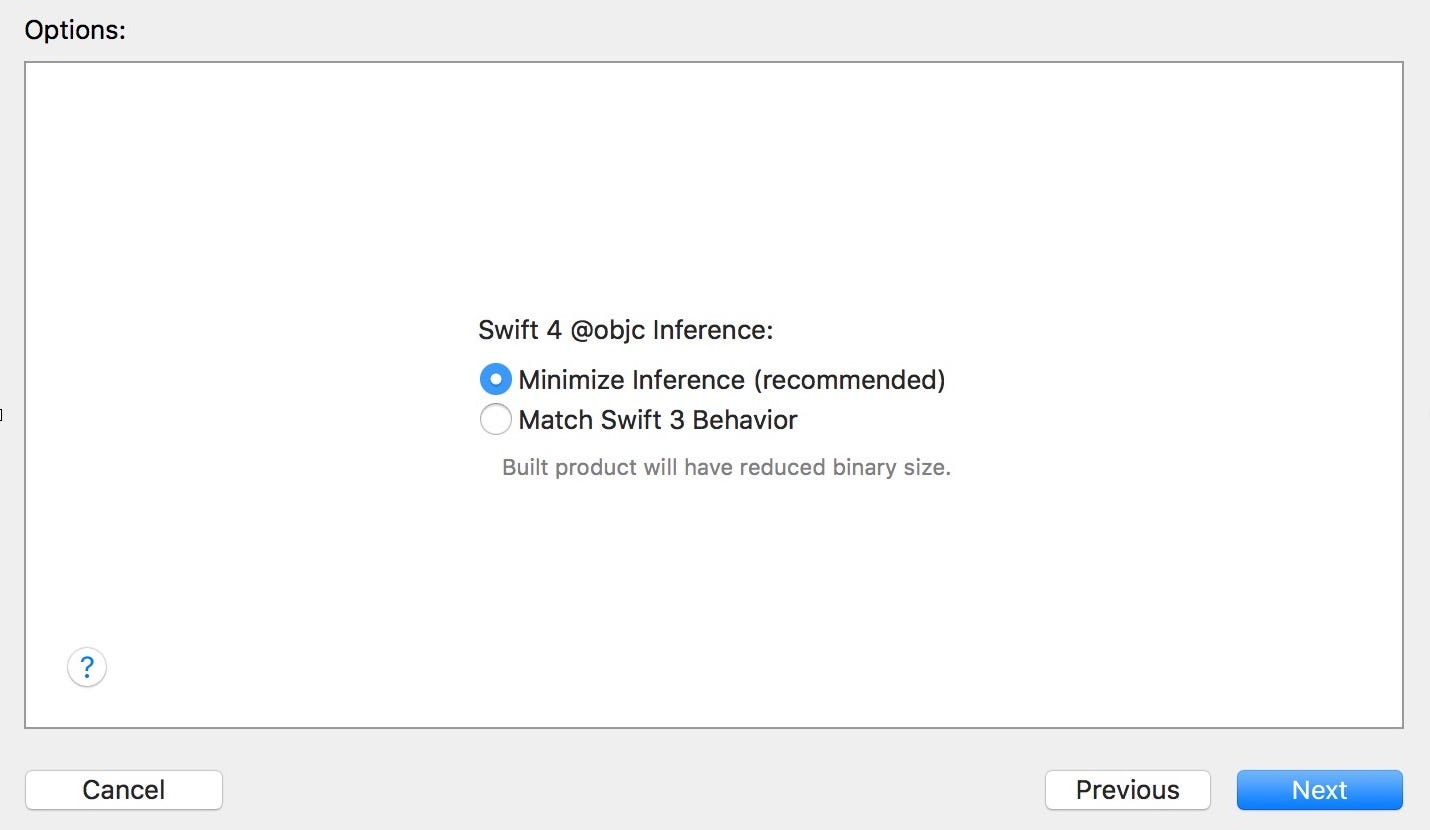Click the 'Minimize Inference (recommended)' label text

pyautogui.click(x=731, y=380)
